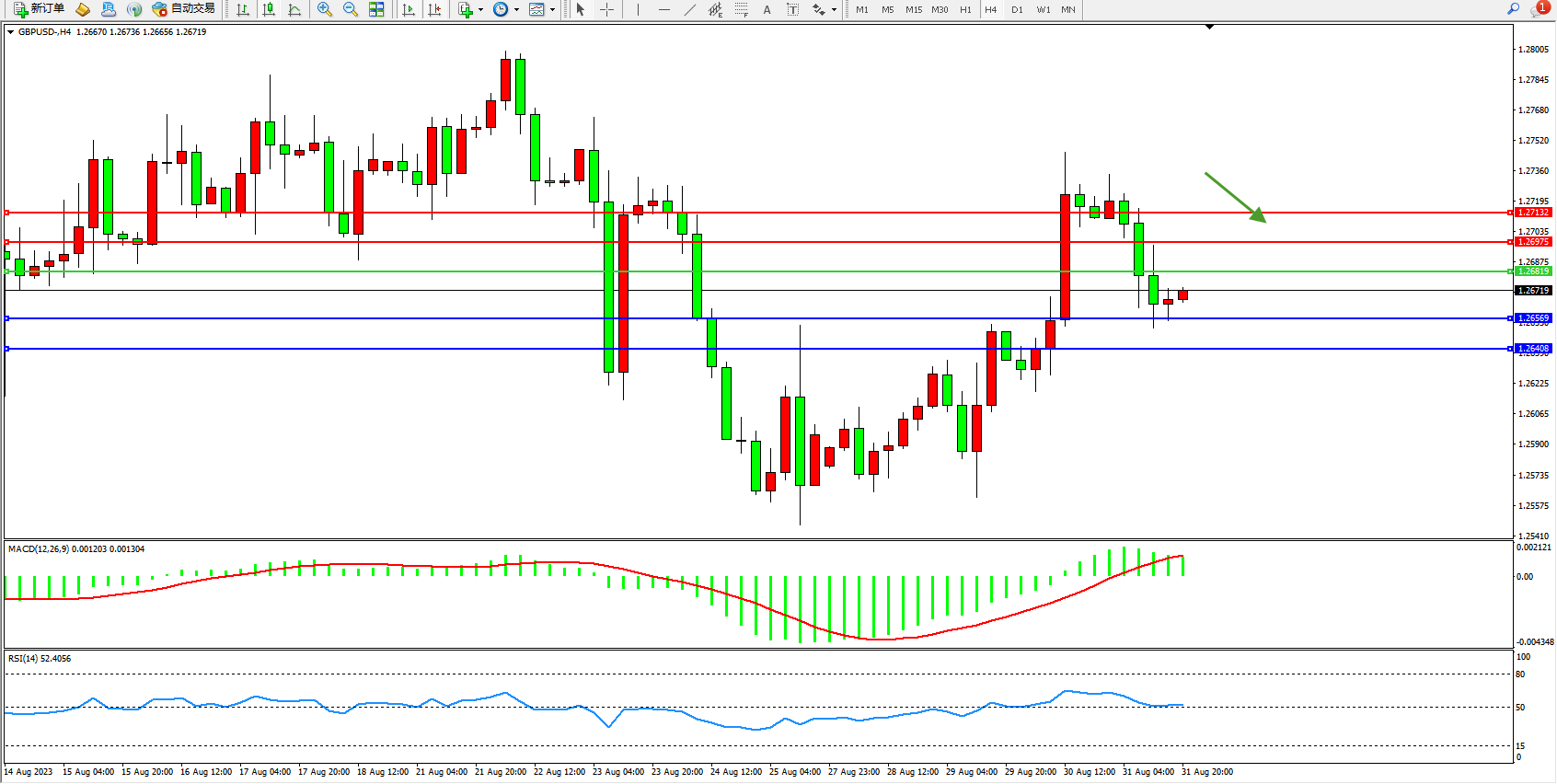Expand the periodicity clock dropdown arrow

[516, 10]
